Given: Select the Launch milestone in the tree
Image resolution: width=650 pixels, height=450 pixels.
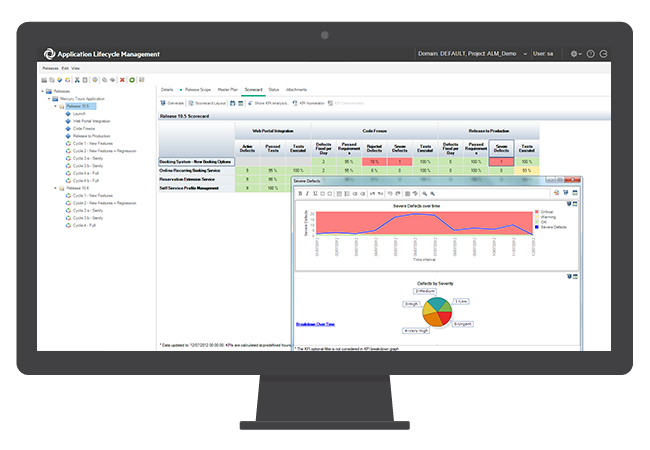Looking at the screenshot, I should [x=79, y=114].
